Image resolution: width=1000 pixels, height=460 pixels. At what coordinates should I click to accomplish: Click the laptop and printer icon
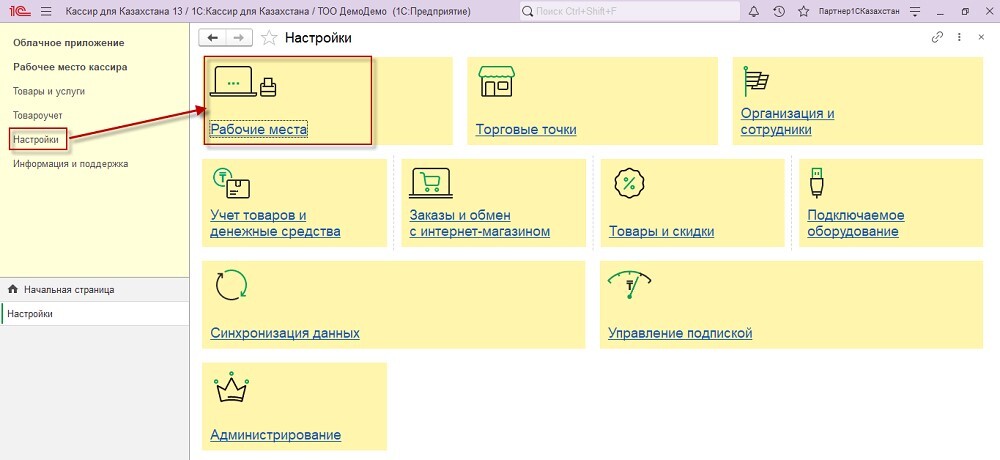point(243,82)
